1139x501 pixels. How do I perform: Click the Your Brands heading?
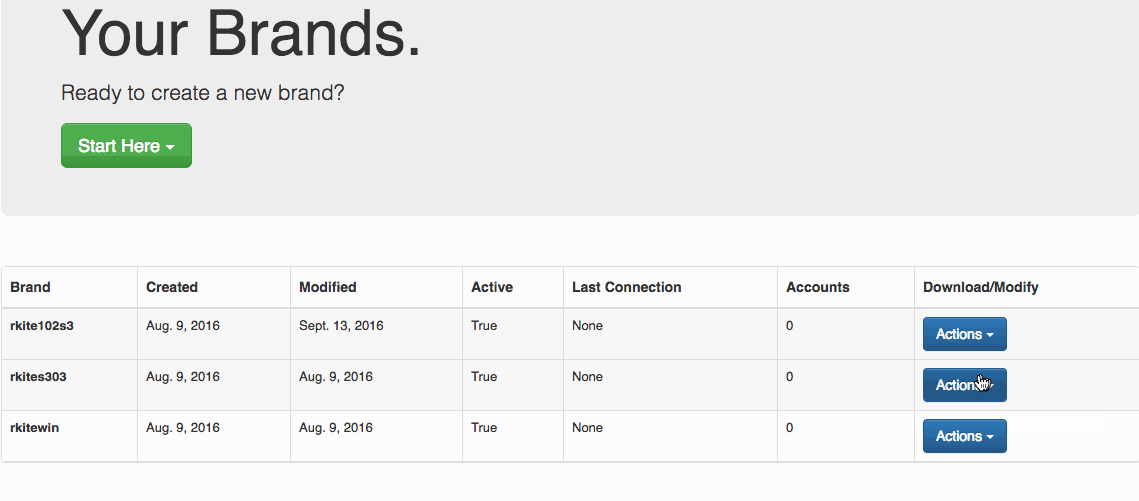[x=241, y=33]
